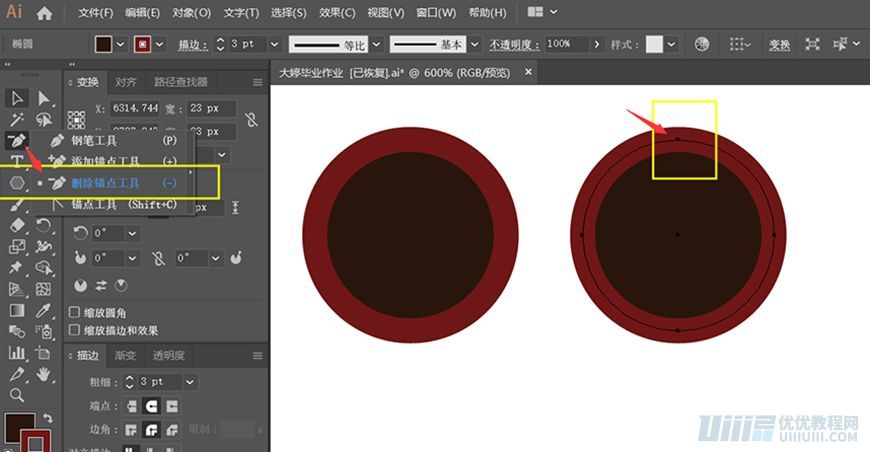
Task: Select the Paintbrush tool
Action: 17,205
